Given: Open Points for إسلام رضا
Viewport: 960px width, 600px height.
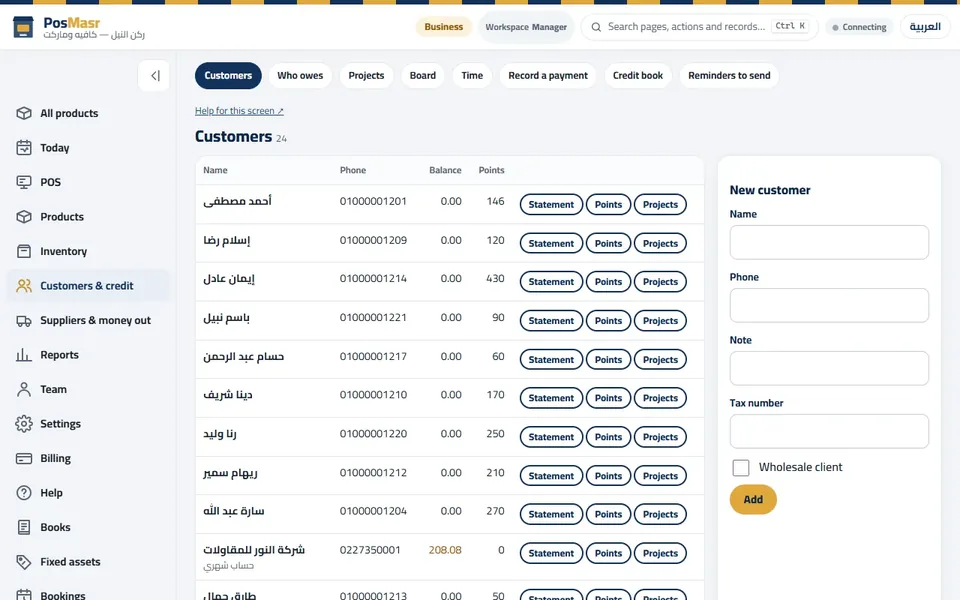Looking at the screenshot, I should 608,244.
